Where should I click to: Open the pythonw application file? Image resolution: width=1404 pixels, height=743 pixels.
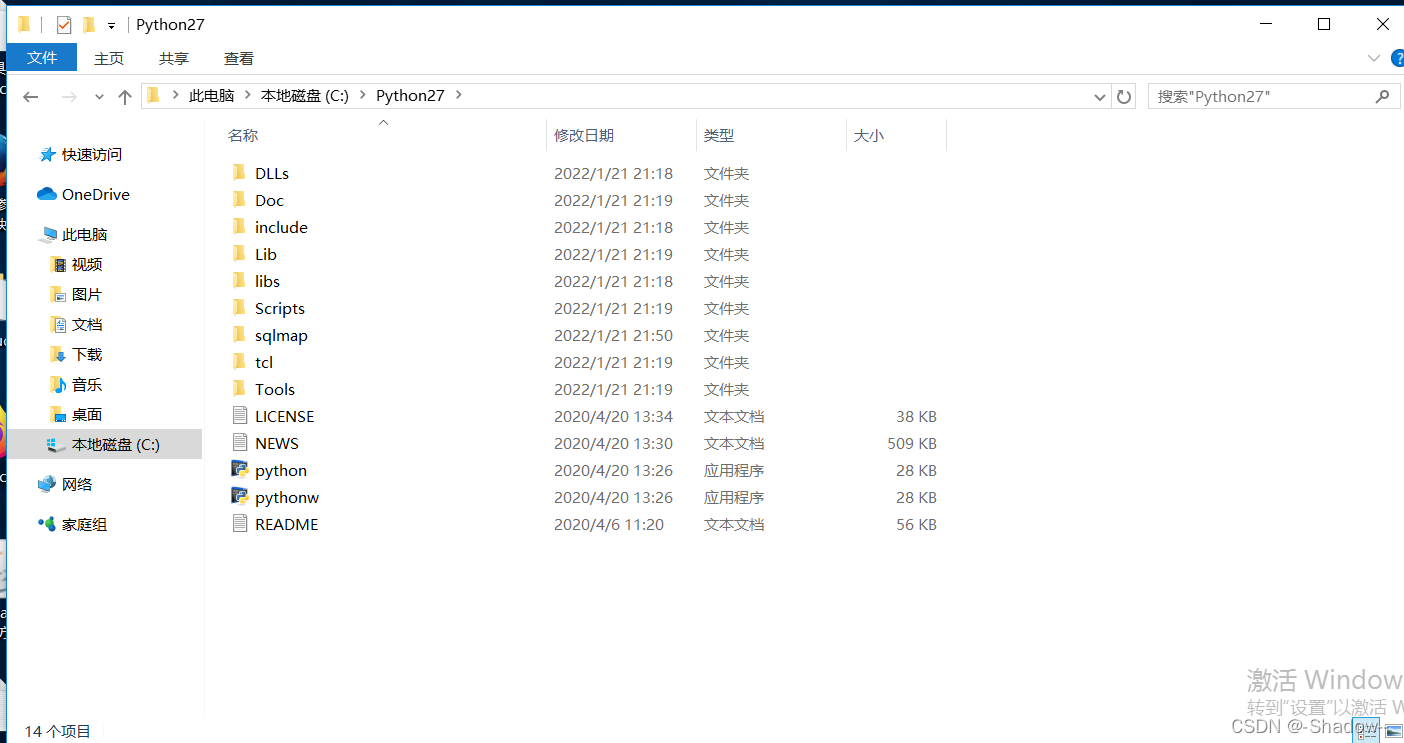click(x=288, y=497)
